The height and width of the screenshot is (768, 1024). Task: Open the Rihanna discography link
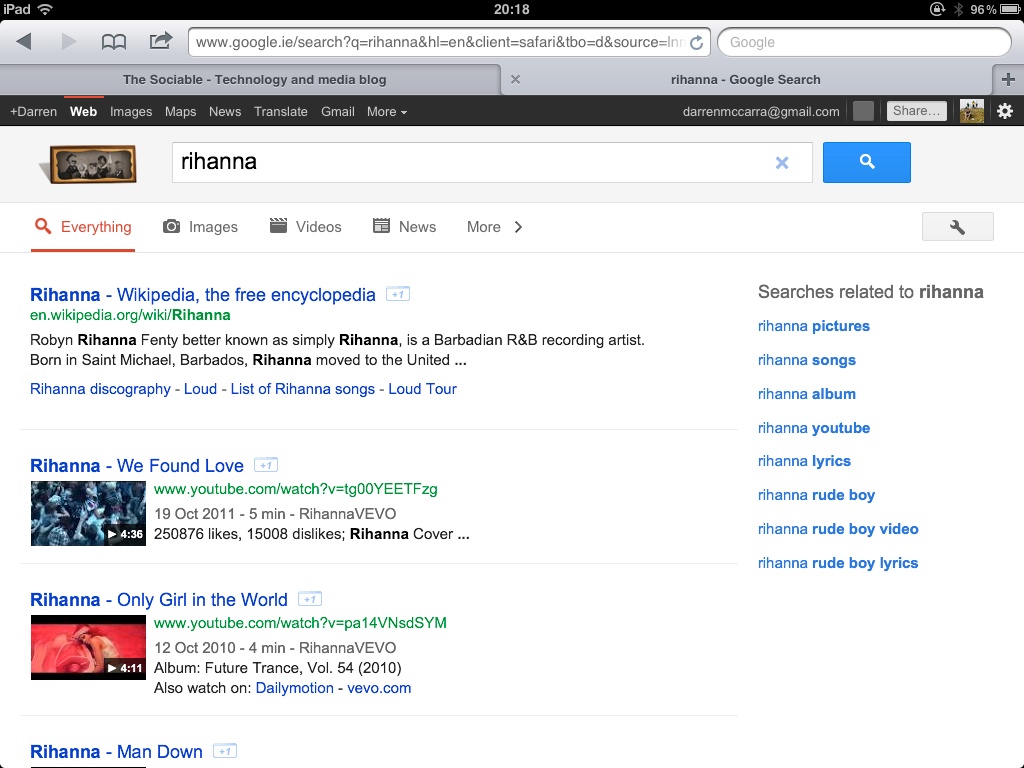coord(100,389)
